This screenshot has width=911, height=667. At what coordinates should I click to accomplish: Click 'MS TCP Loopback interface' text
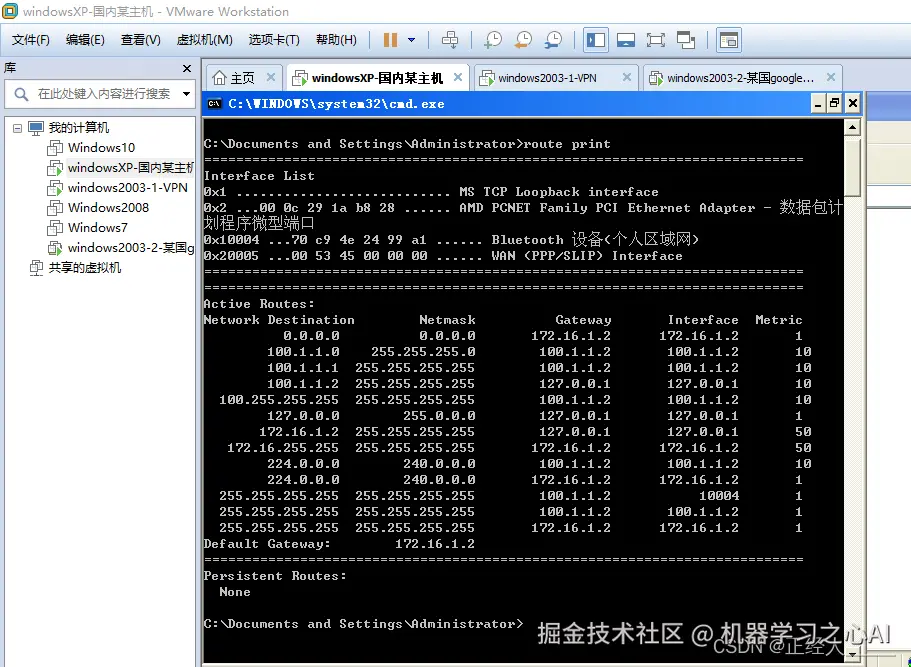[x=559, y=192]
